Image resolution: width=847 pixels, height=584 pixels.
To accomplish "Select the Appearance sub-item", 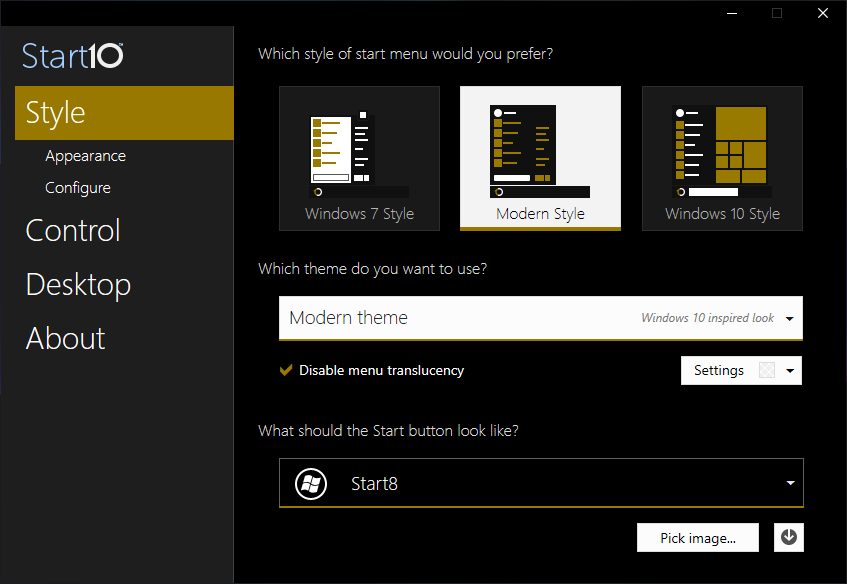I will click(85, 156).
